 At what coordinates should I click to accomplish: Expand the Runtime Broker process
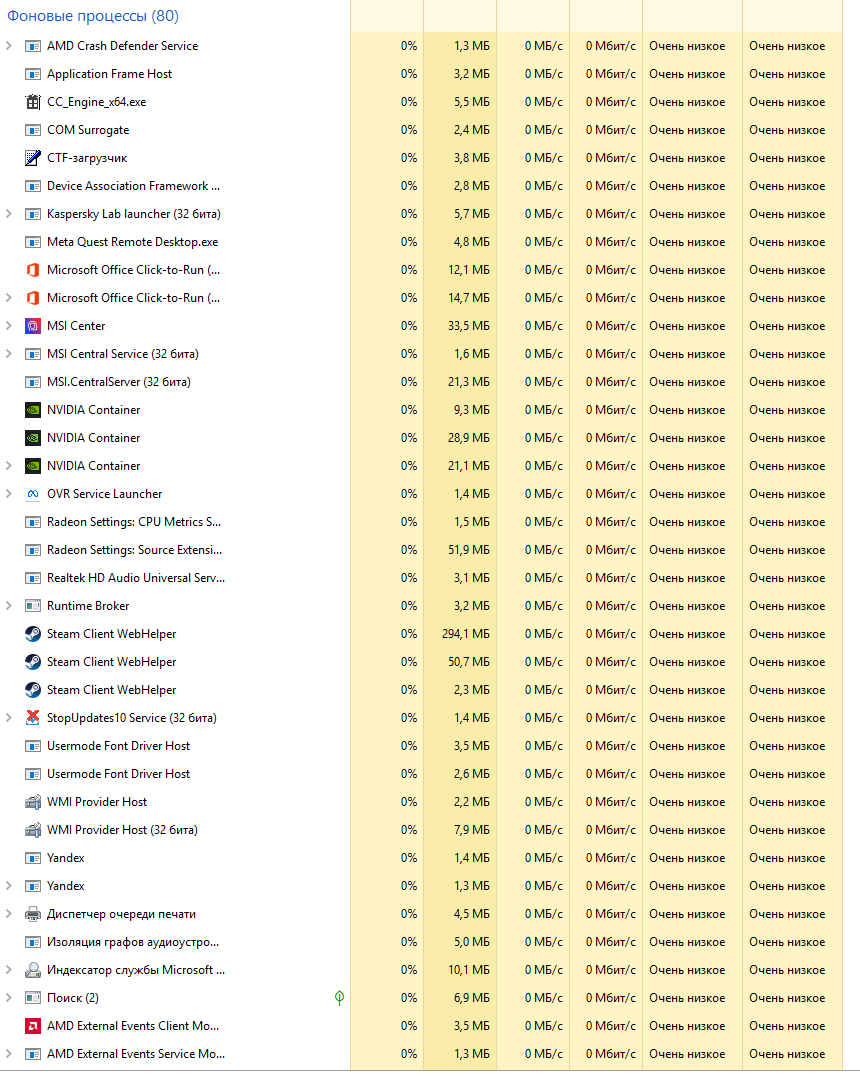[9, 606]
